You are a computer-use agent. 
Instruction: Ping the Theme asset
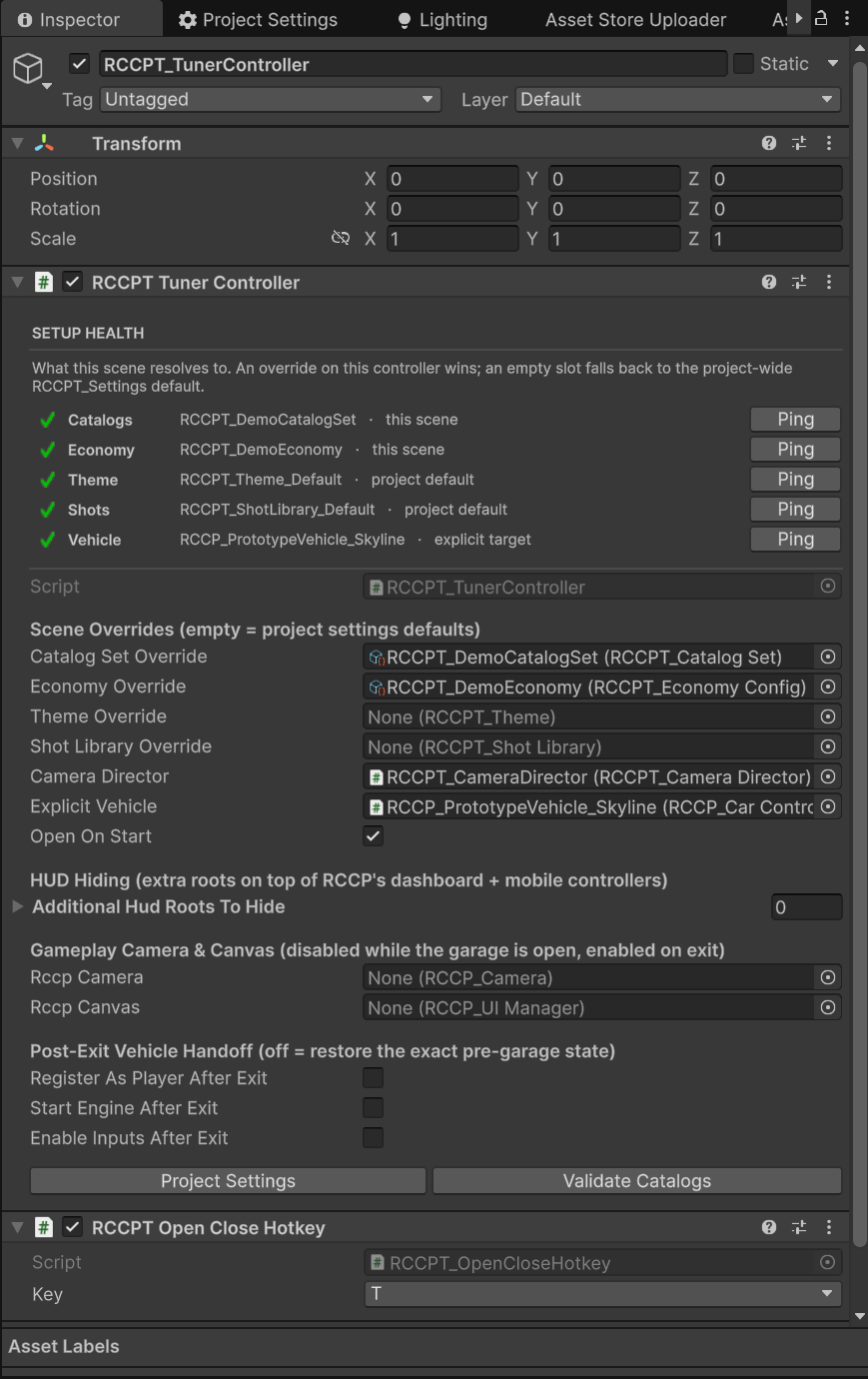coord(795,479)
